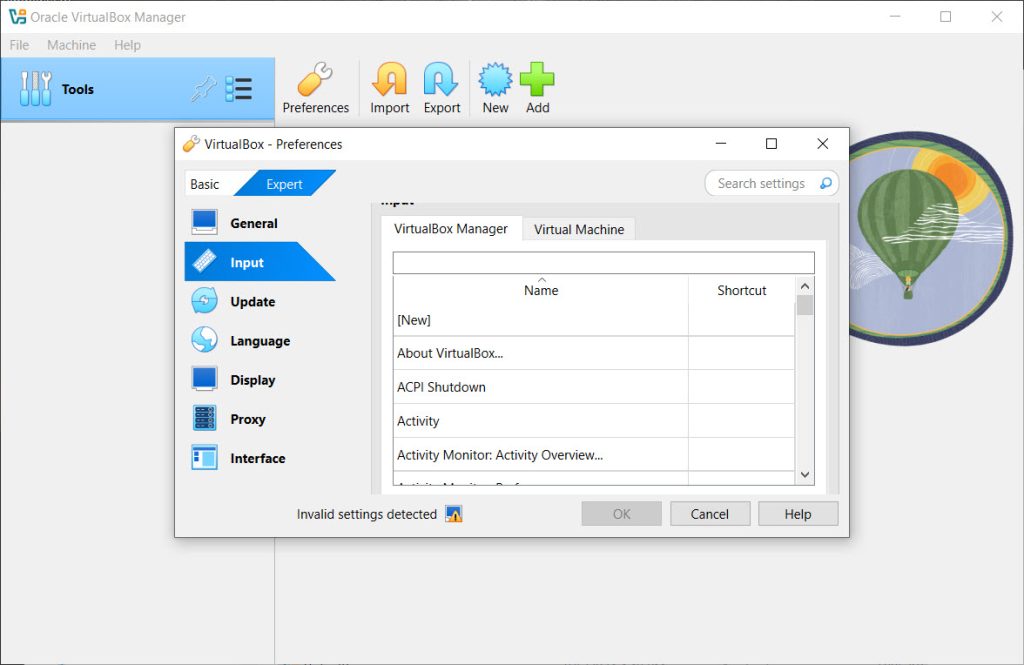Select the "Activity" shortcut row
This screenshot has width=1024, height=665.
pos(594,421)
